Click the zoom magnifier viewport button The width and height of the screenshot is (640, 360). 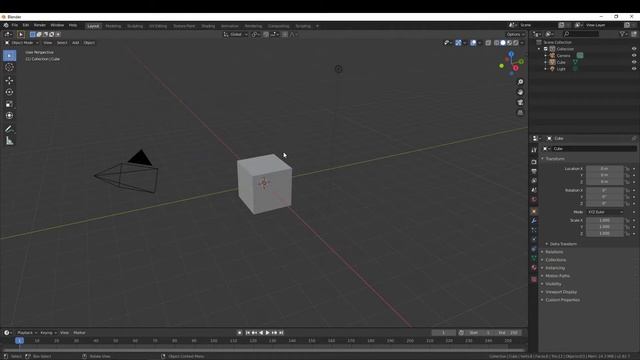520,82
